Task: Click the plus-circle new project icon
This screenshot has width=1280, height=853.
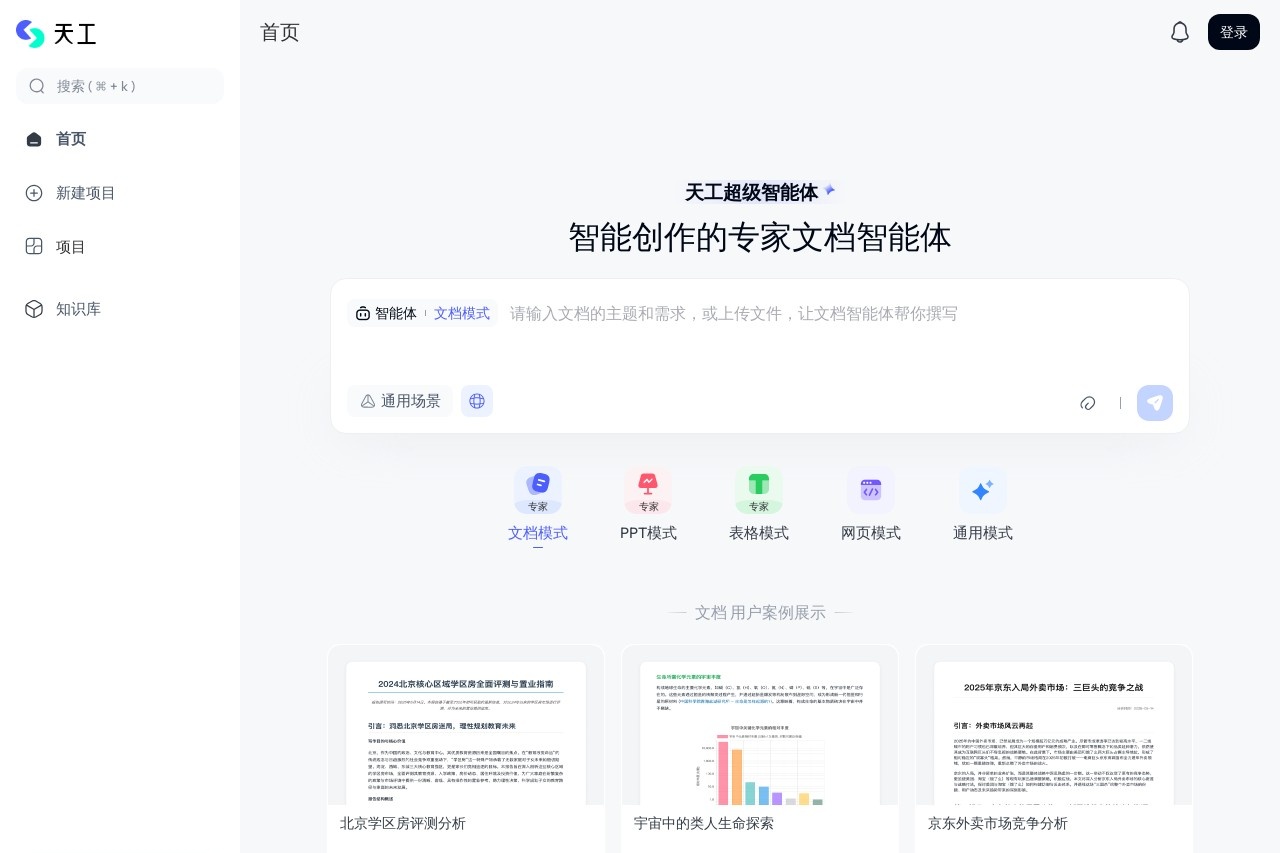Action: [34, 193]
